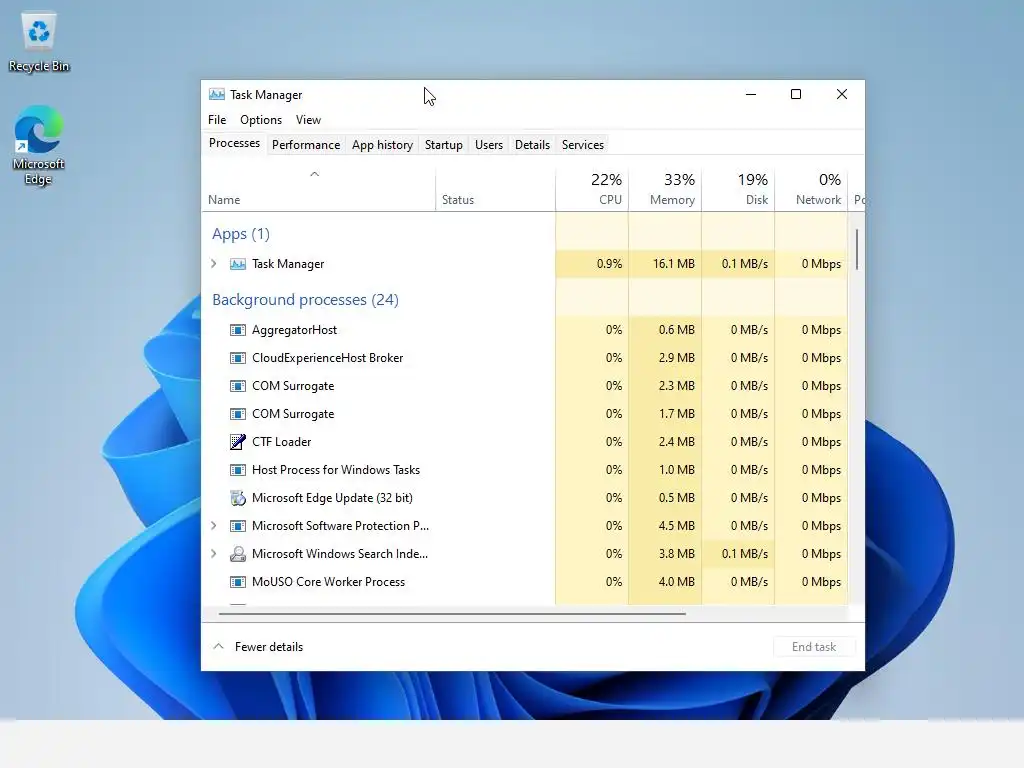
Task: Click Task Manager's 16.1 MB memory cell
Action: coord(665,264)
